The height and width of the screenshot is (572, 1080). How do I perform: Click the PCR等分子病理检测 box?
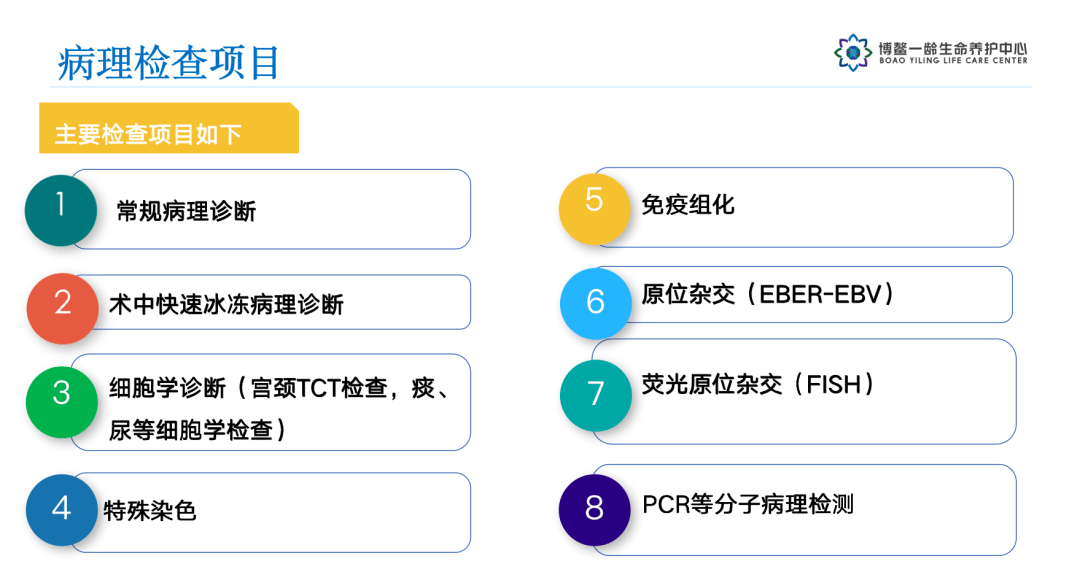(x=820, y=505)
